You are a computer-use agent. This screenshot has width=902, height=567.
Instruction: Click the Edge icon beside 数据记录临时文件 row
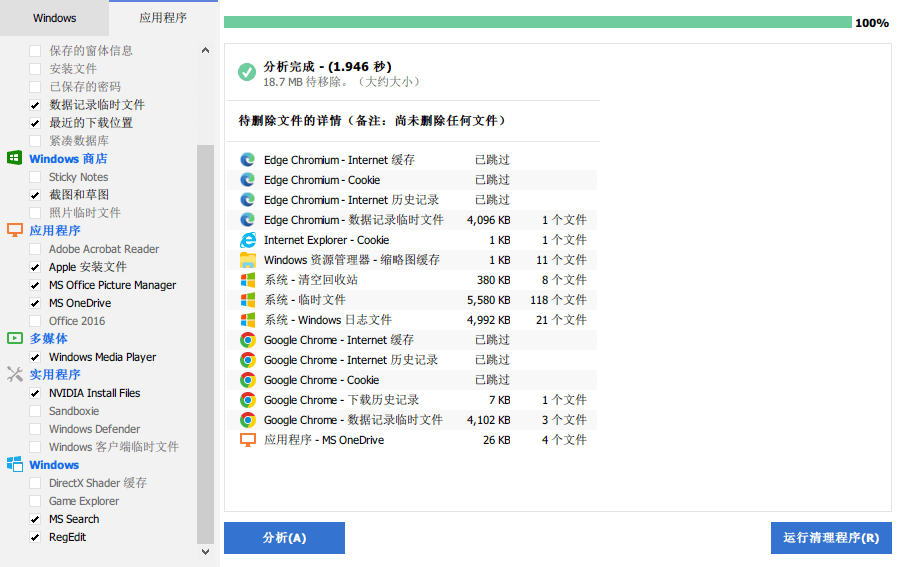point(247,220)
